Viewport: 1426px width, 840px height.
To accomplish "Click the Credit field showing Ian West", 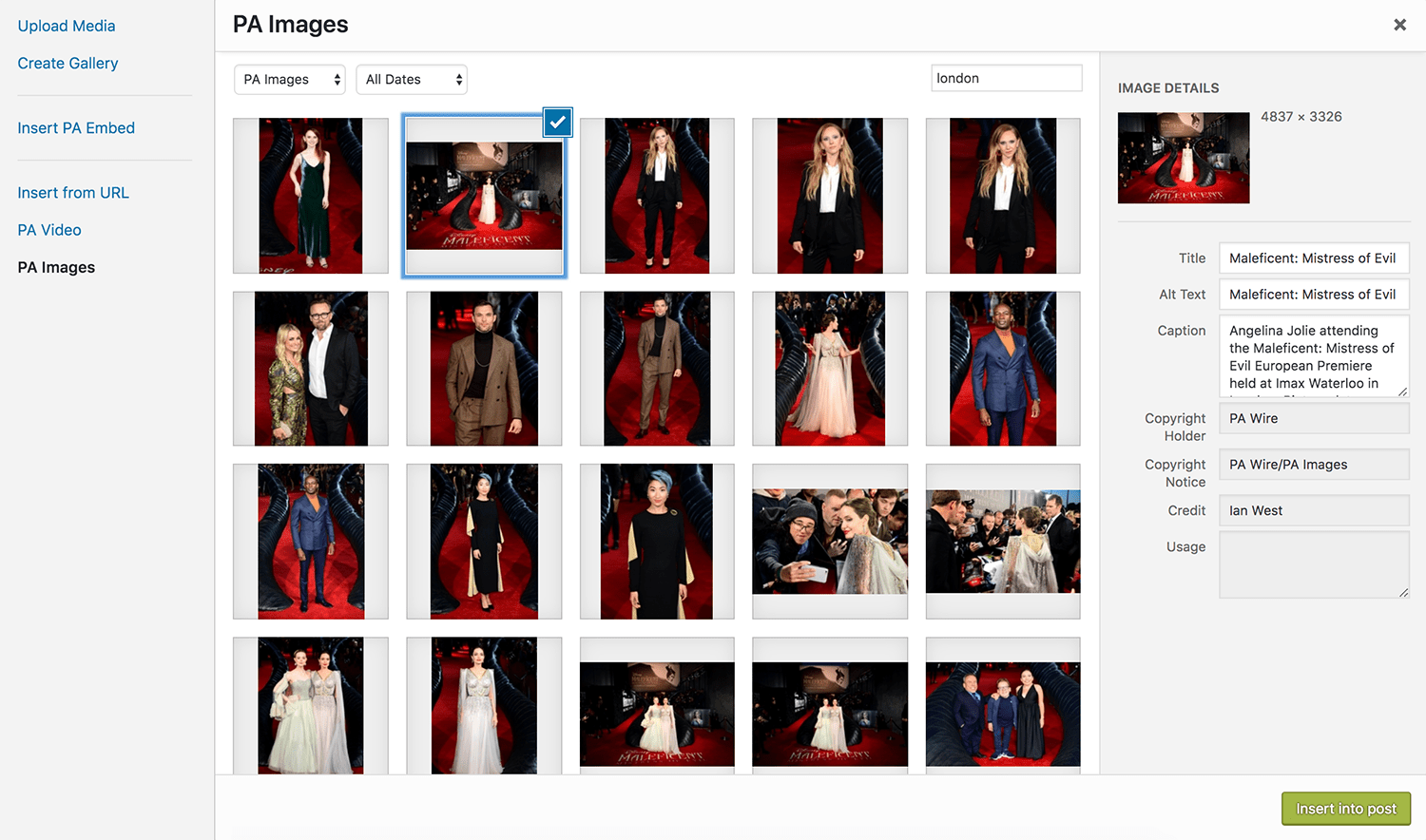I will [1314, 510].
